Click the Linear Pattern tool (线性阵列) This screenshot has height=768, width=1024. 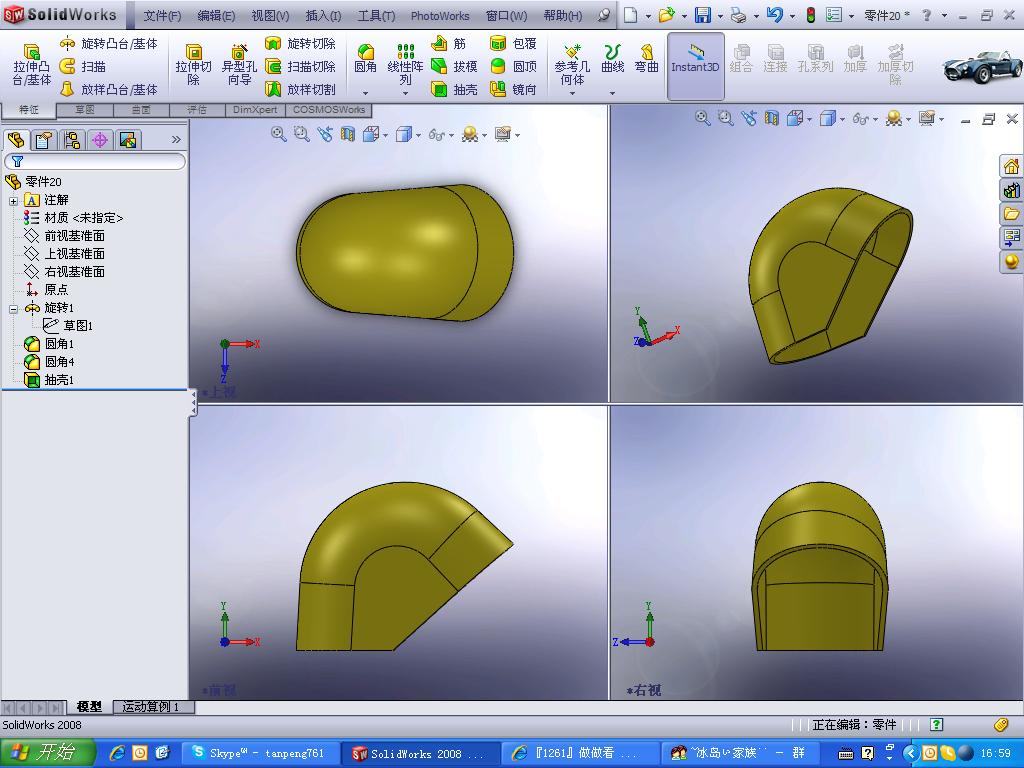pyautogui.click(x=406, y=65)
